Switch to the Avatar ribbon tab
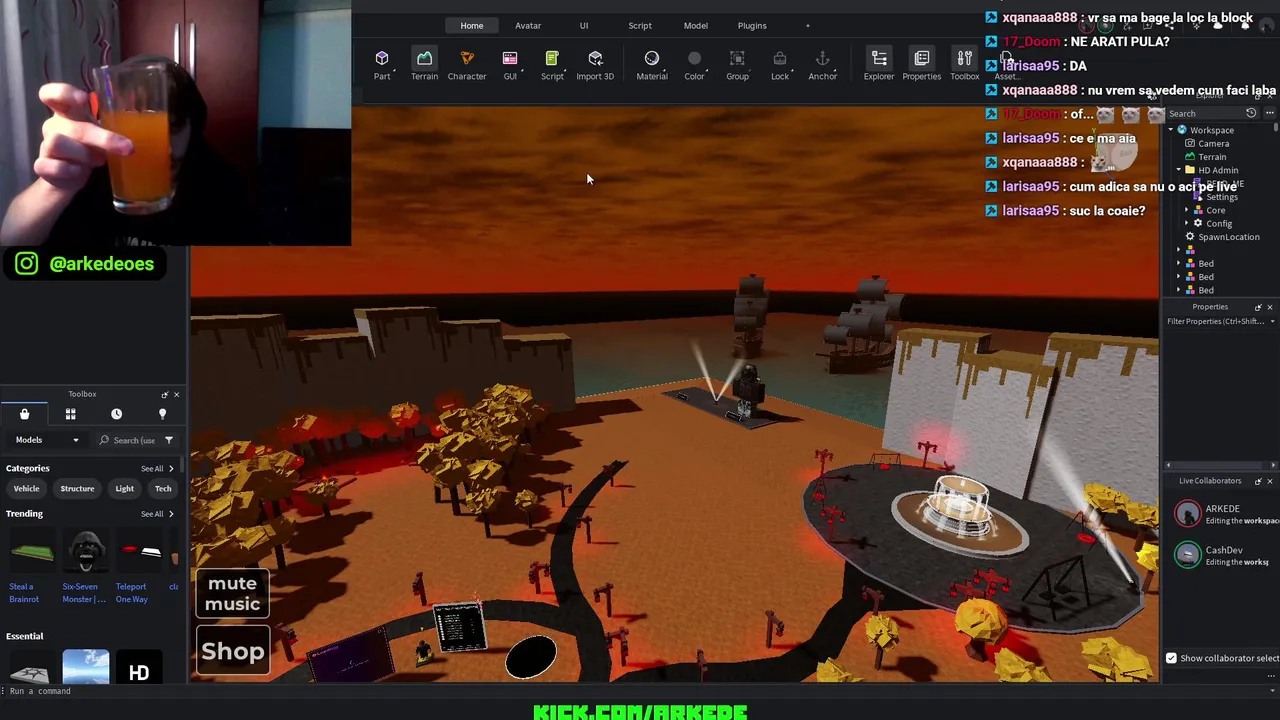 click(528, 25)
